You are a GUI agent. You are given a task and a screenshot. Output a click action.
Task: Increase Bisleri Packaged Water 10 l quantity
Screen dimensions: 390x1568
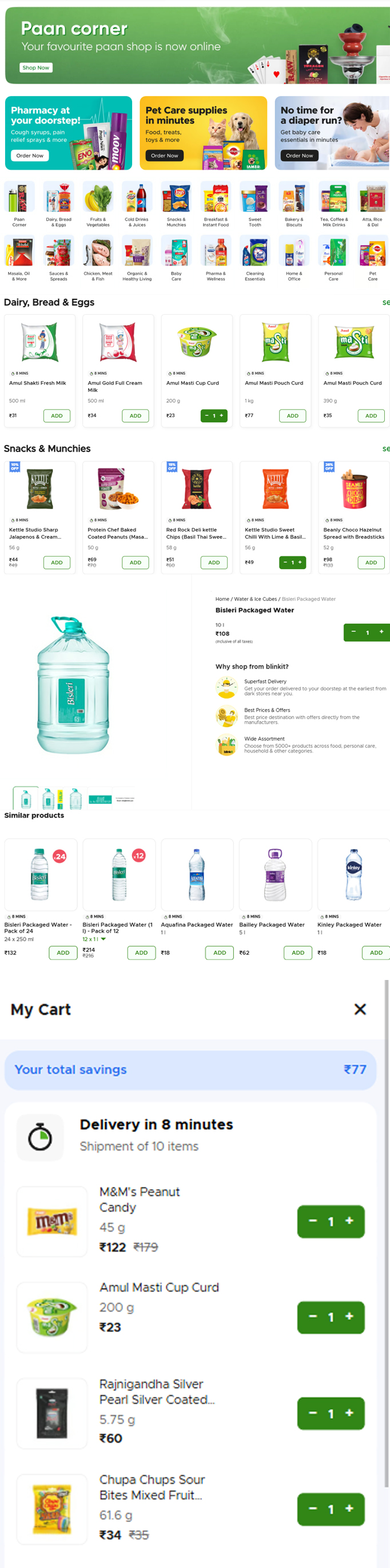point(381,632)
